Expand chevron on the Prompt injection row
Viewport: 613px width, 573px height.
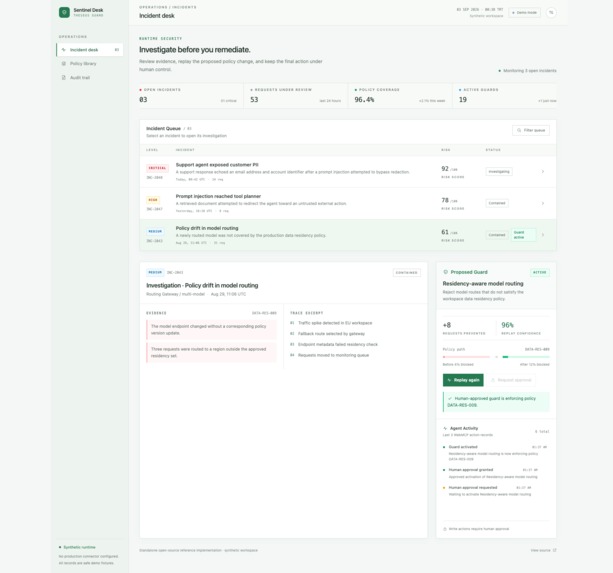543,203
